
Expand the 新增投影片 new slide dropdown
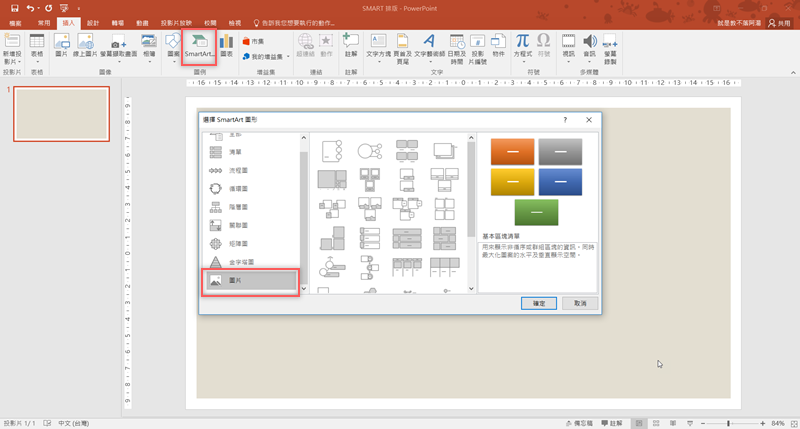pyautogui.click(x=12, y=63)
